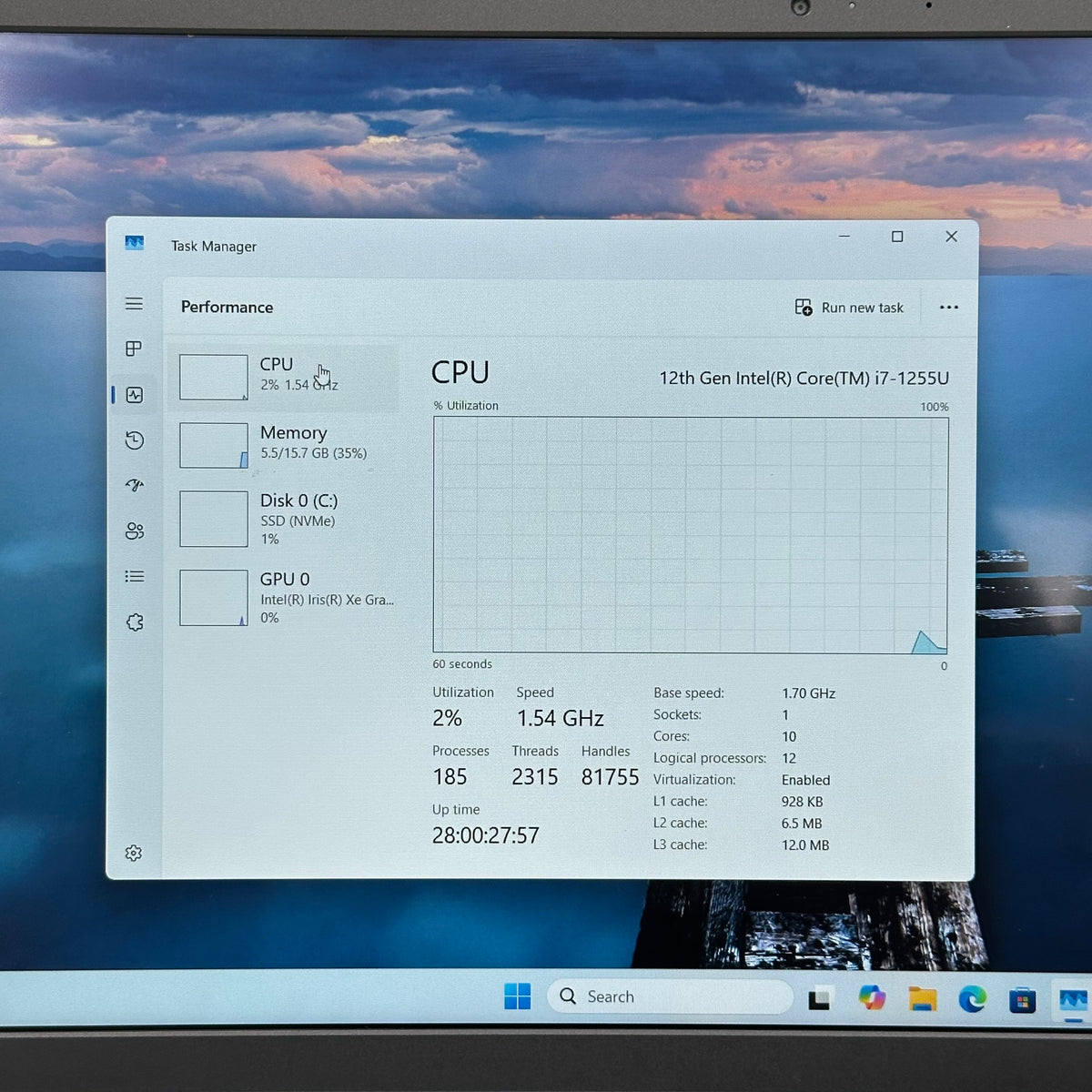The height and width of the screenshot is (1092, 1092).
Task: Minimize the Task Manager window
Action: pyautogui.click(x=844, y=237)
